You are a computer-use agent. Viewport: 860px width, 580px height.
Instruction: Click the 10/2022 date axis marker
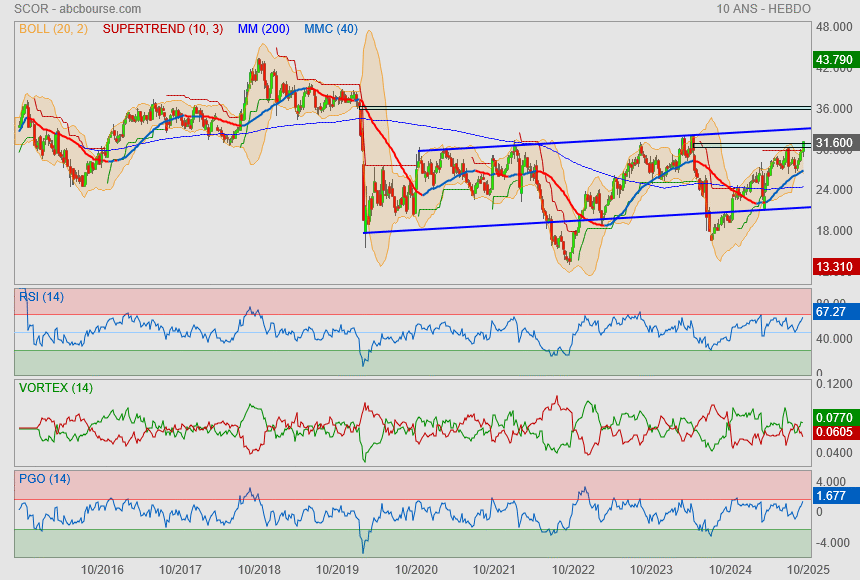(x=572, y=569)
